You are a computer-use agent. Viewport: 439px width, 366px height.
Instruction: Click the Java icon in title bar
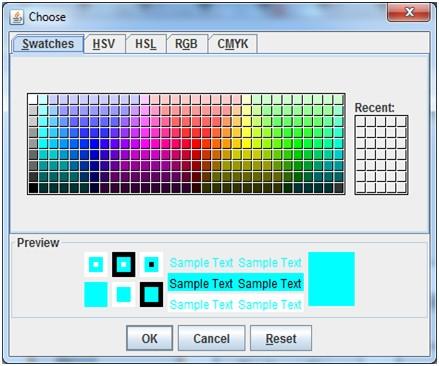tap(17, 17)
